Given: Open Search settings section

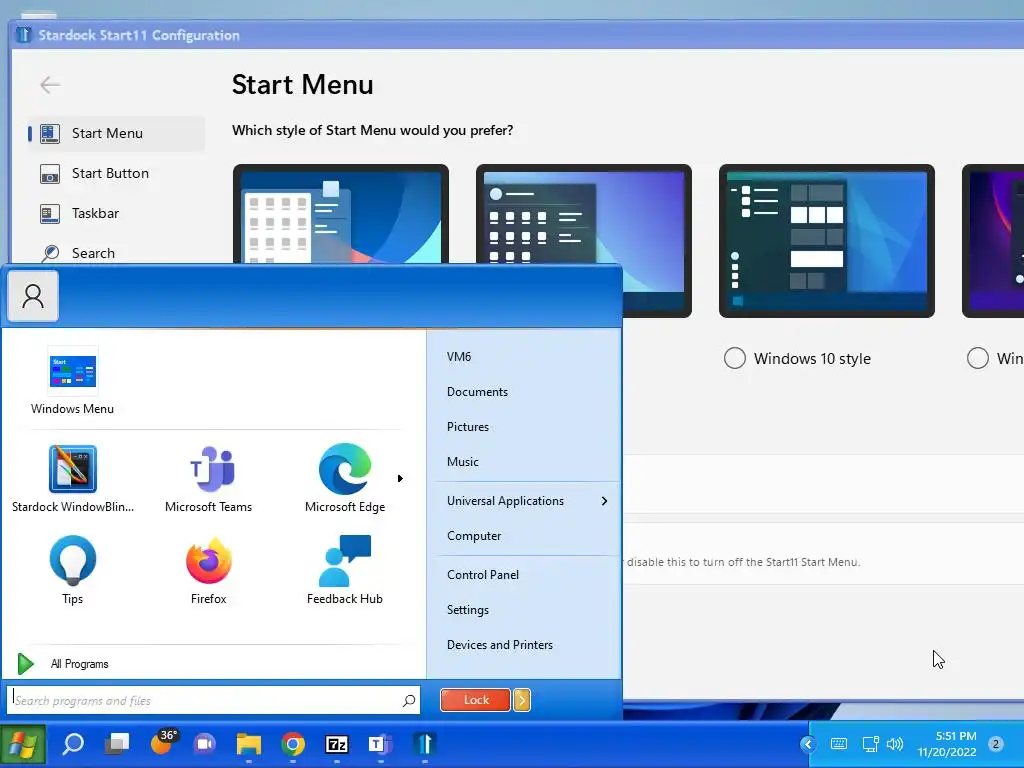Looking at the screenshot, I should [x=116, y=253].
